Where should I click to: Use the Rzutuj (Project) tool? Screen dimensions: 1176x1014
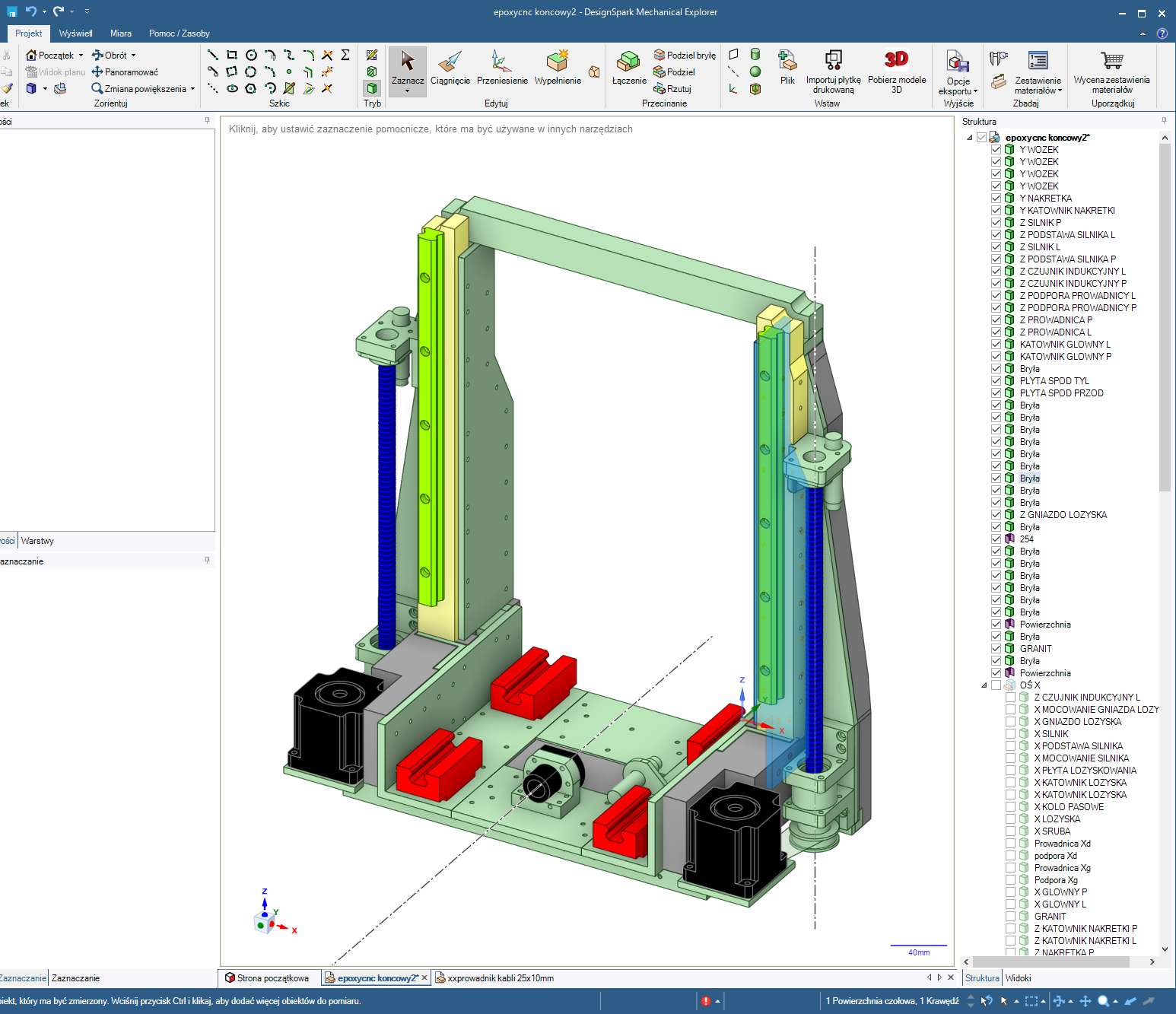672,88
